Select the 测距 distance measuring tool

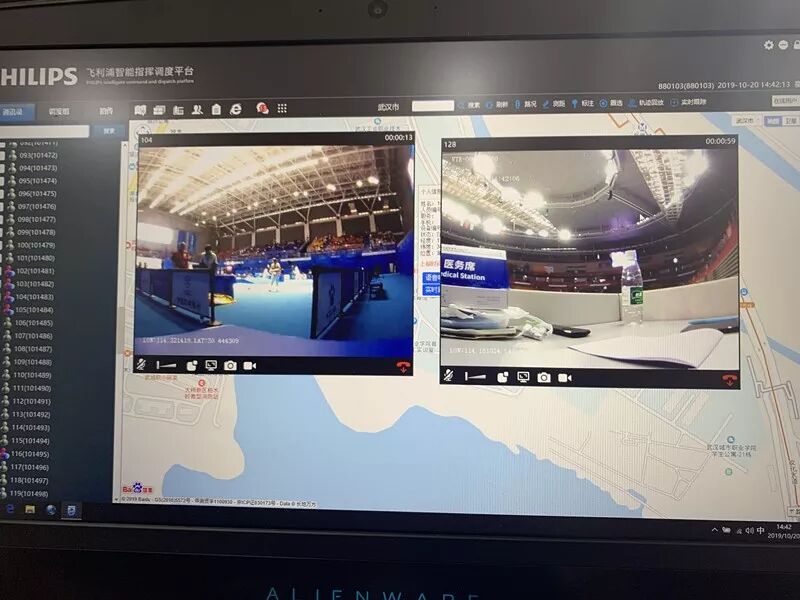pos(554,104)
